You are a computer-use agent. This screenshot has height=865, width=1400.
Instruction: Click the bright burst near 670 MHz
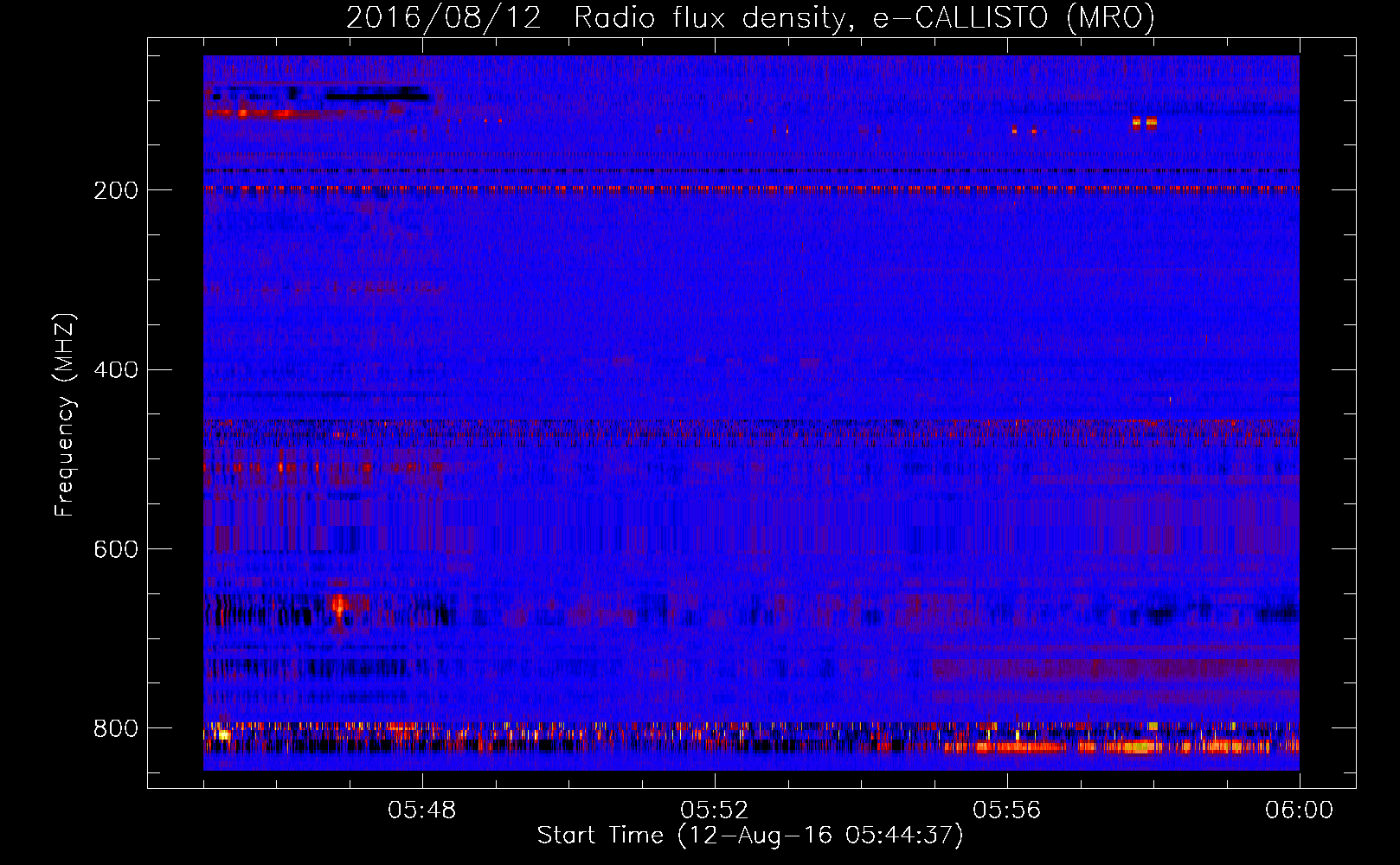click(338, 604)
